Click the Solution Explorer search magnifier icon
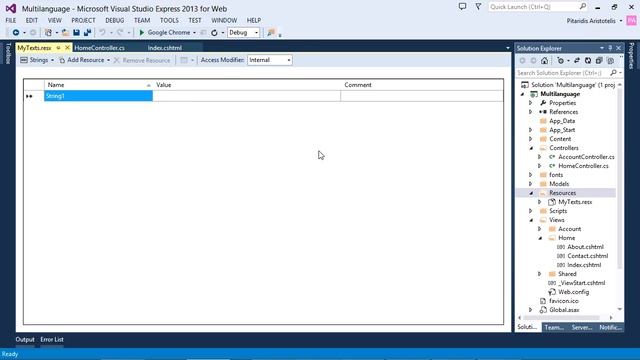The height and width of the screenshot is (360, 640). (613, 73)
